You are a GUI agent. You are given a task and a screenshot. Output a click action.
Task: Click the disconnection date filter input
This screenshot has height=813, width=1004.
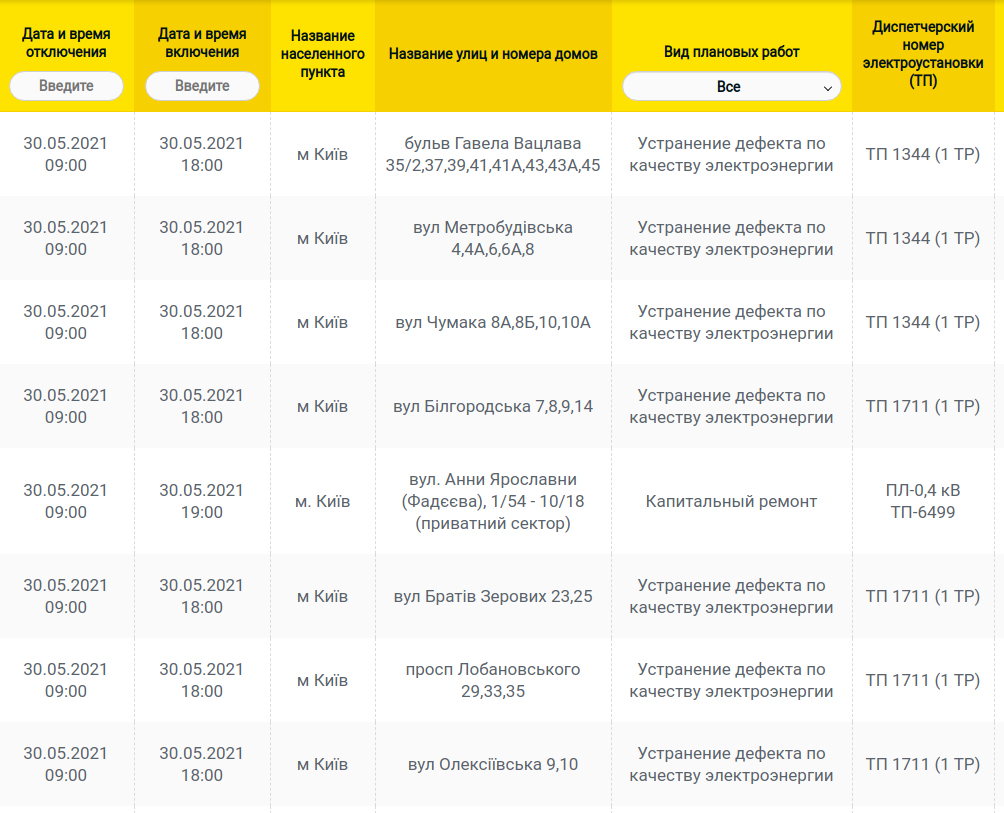pyautogui.click(x=67, y=86)
